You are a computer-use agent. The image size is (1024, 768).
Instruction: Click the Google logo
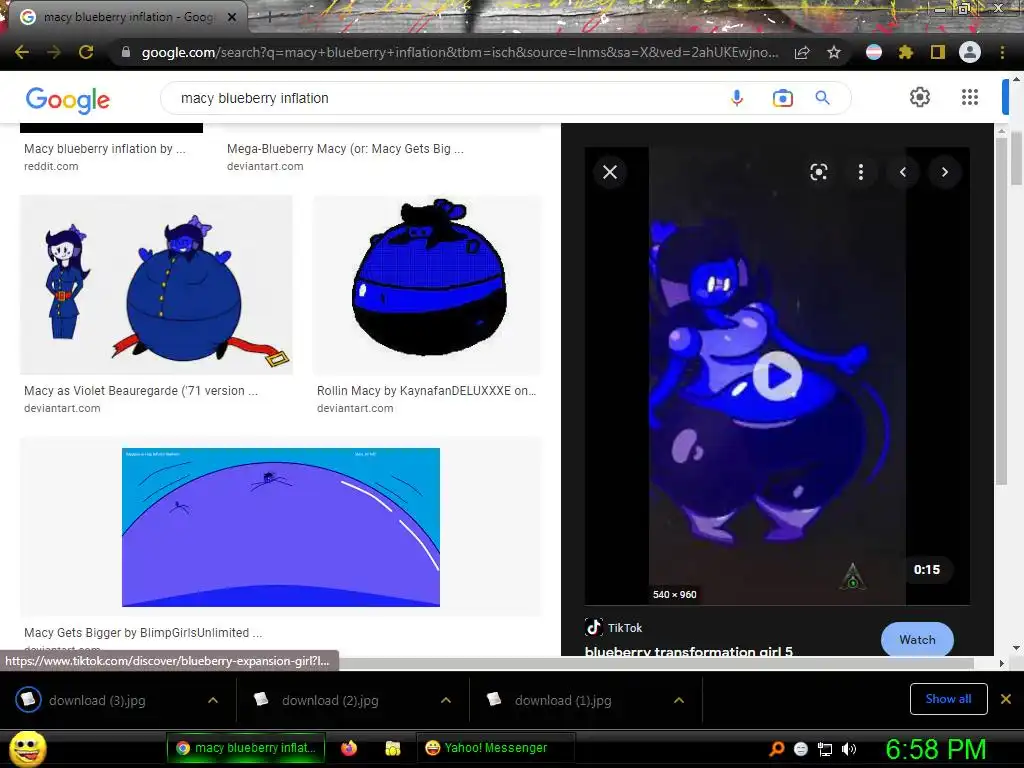pyautogui.click(x=68, y=100)
